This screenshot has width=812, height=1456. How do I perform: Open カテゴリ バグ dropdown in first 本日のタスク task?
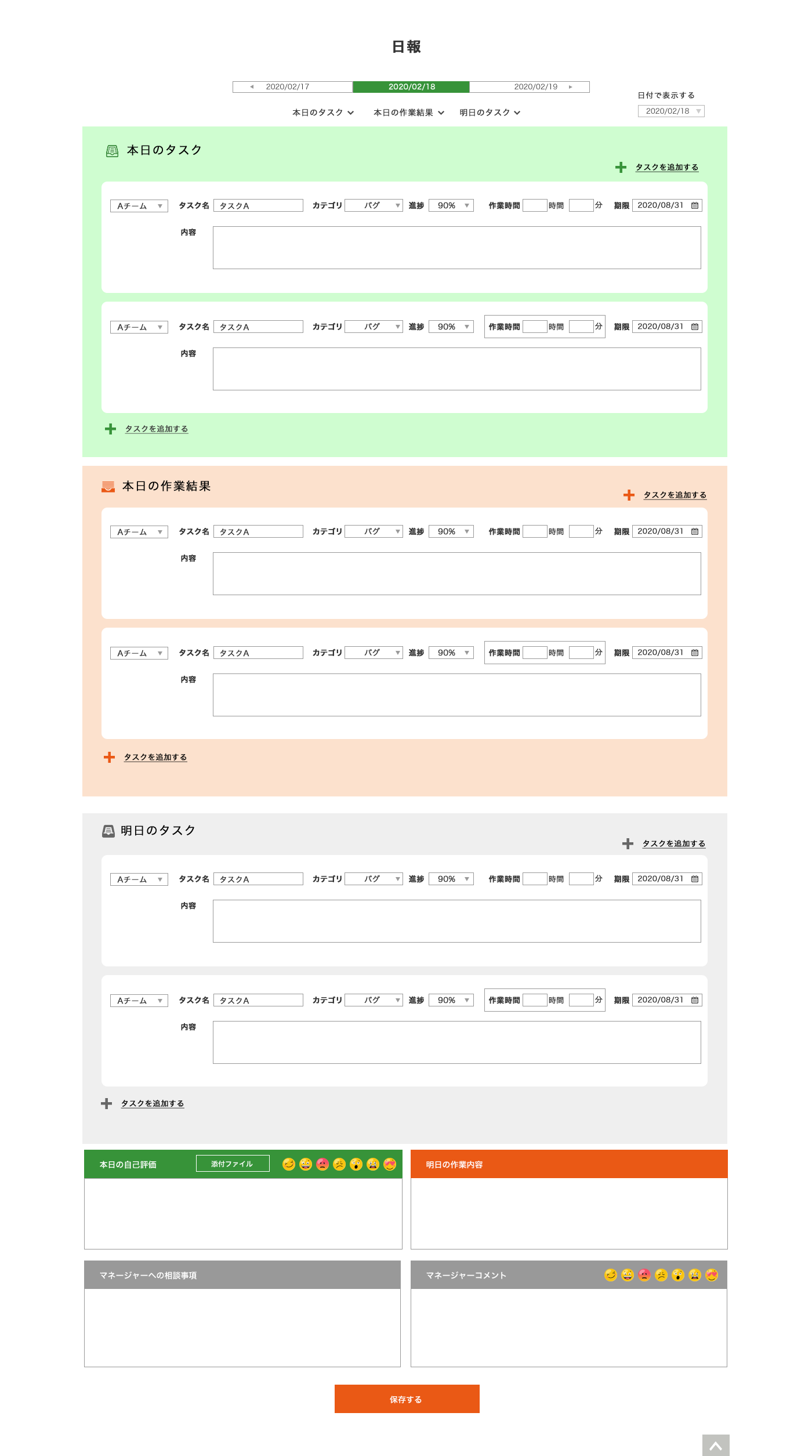tap(374, 205)
